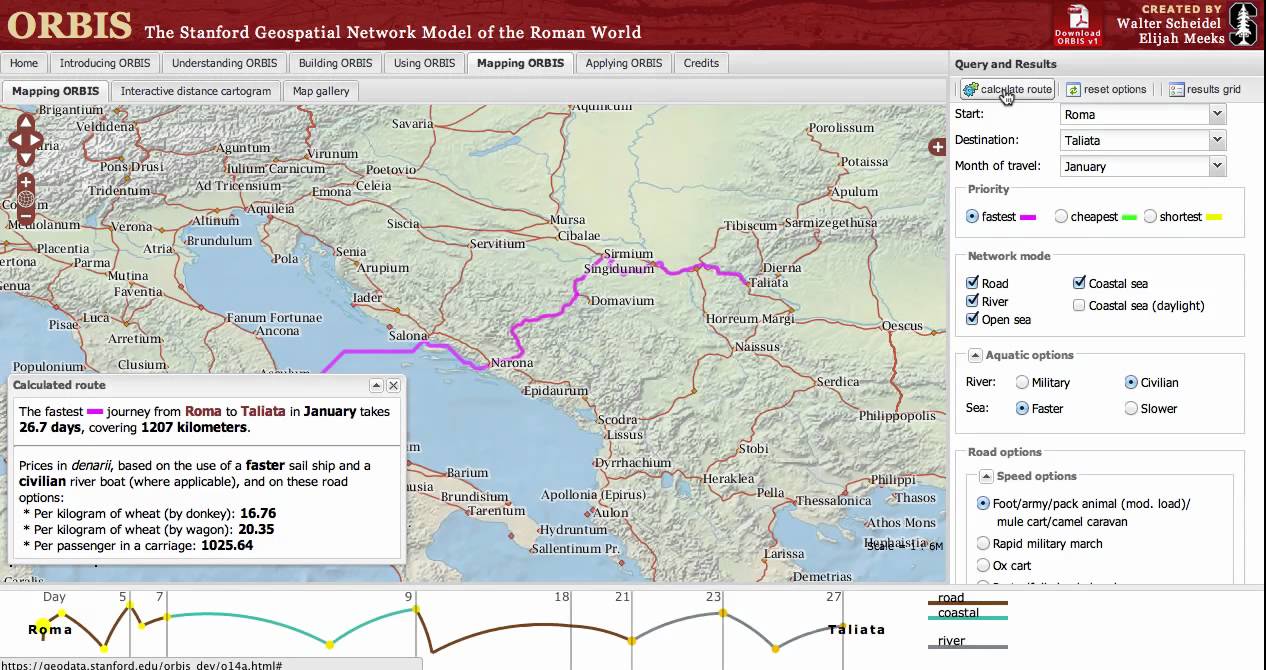Click the calculate route button

tap(1007, 89)
